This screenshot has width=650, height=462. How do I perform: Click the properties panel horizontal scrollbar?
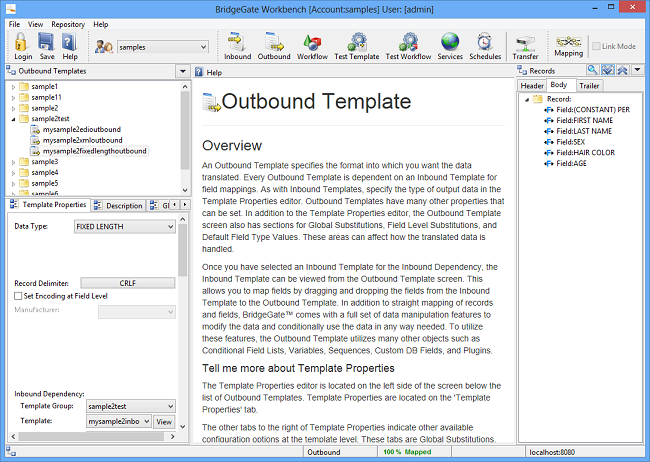(91, 437)
